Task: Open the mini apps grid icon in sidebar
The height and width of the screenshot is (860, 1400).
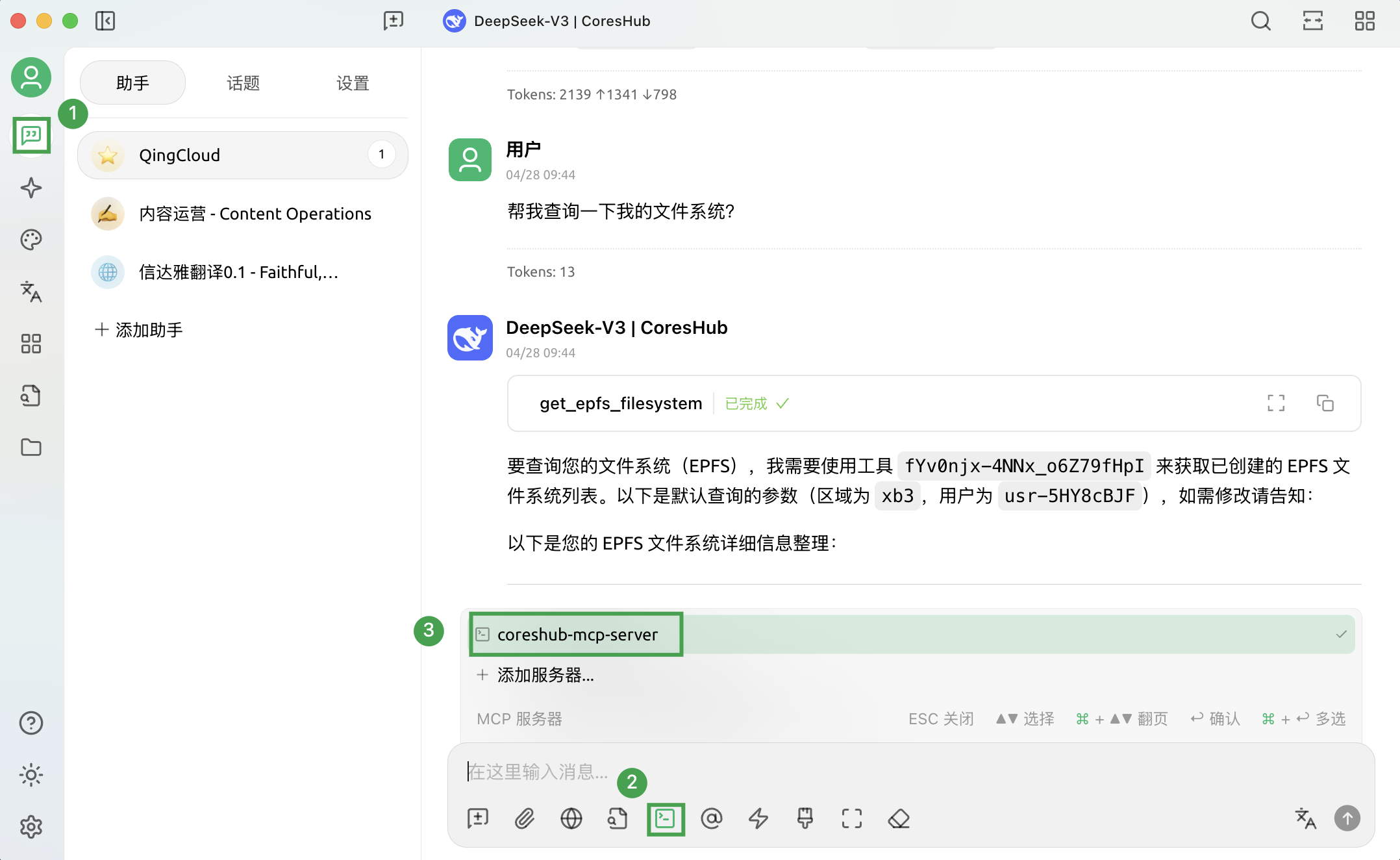Action: coord(31,344)
